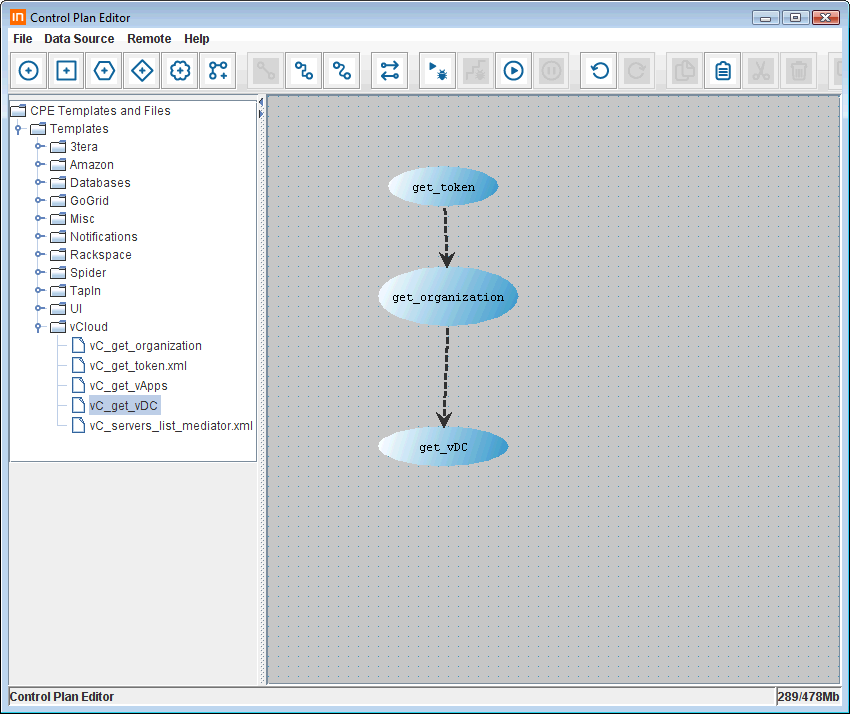Viewport: 850px width, 714px height.
Task: Click the grayed pause icon
Action: 551,71
